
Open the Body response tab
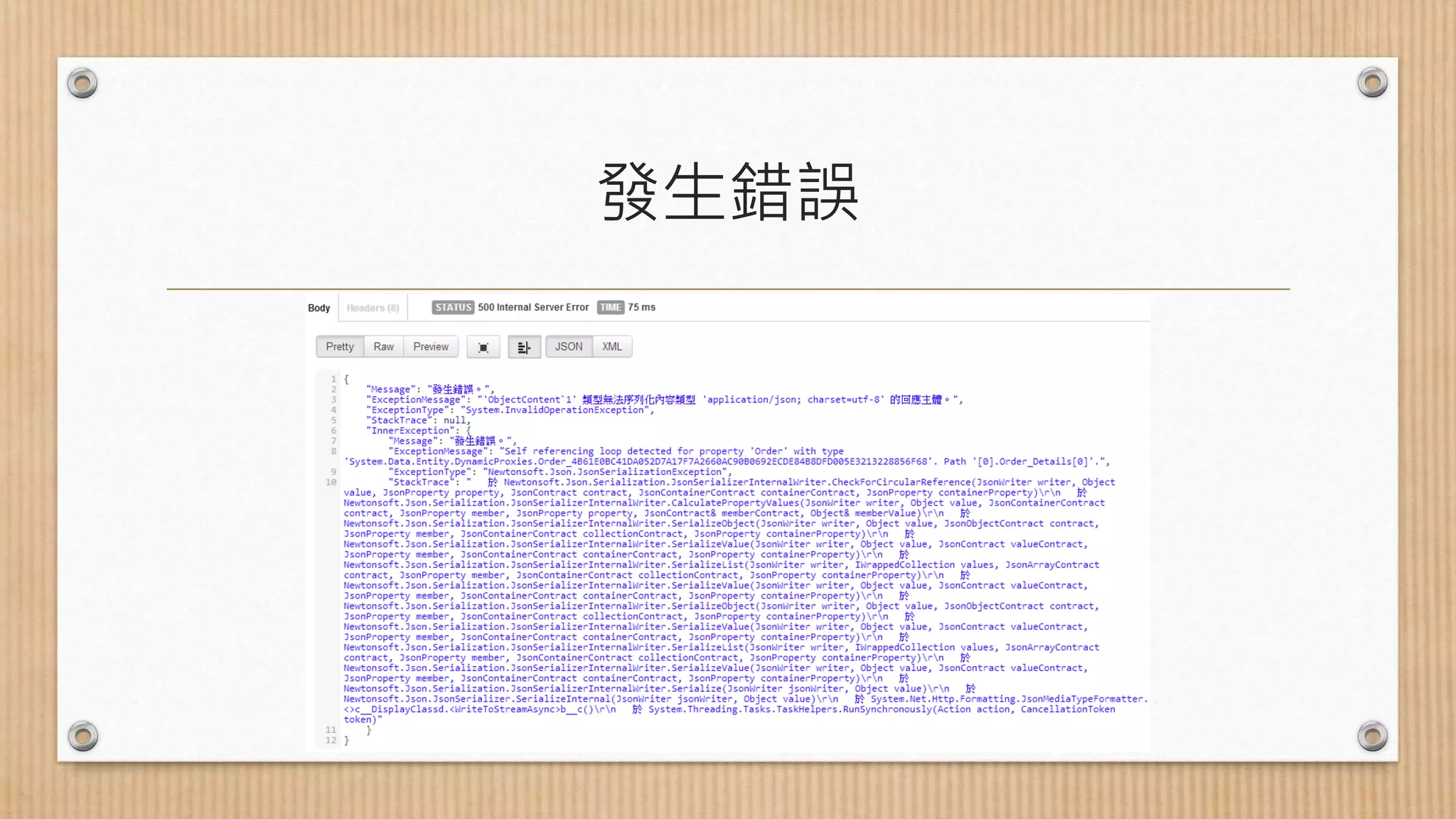(319, 308)
